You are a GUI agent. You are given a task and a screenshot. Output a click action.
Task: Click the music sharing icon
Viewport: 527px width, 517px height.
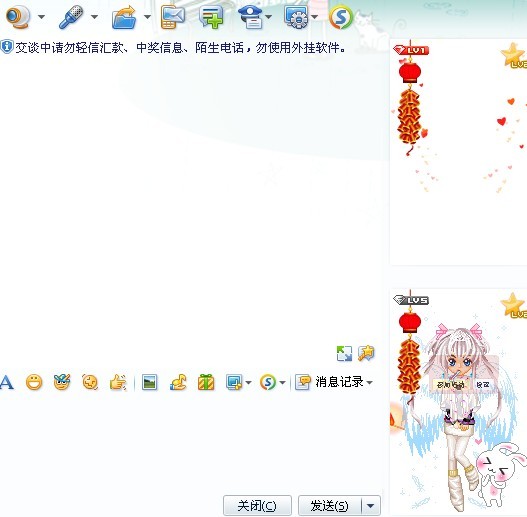(x=178, y=383)
